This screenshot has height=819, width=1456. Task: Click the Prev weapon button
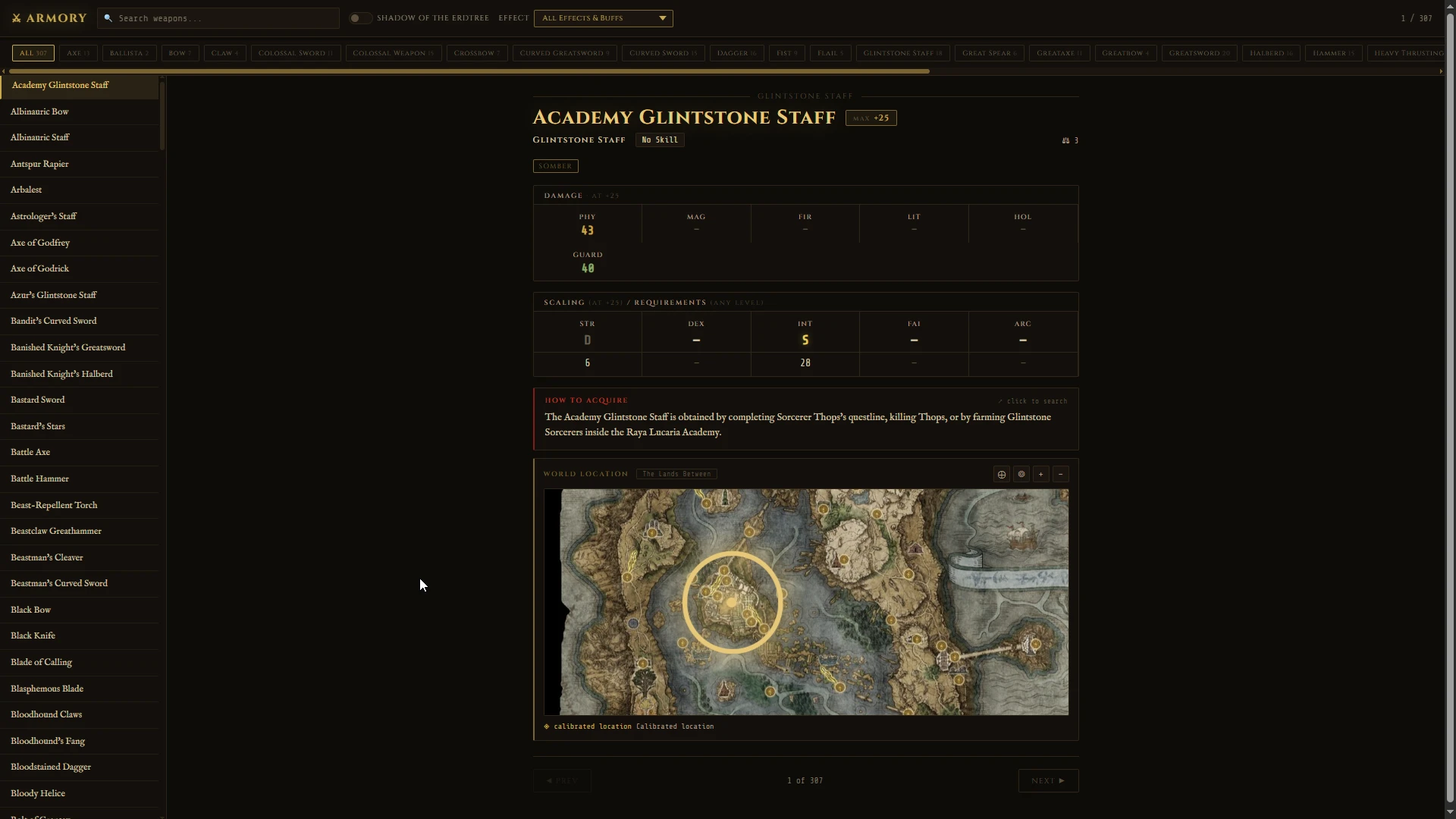(562, 781)
